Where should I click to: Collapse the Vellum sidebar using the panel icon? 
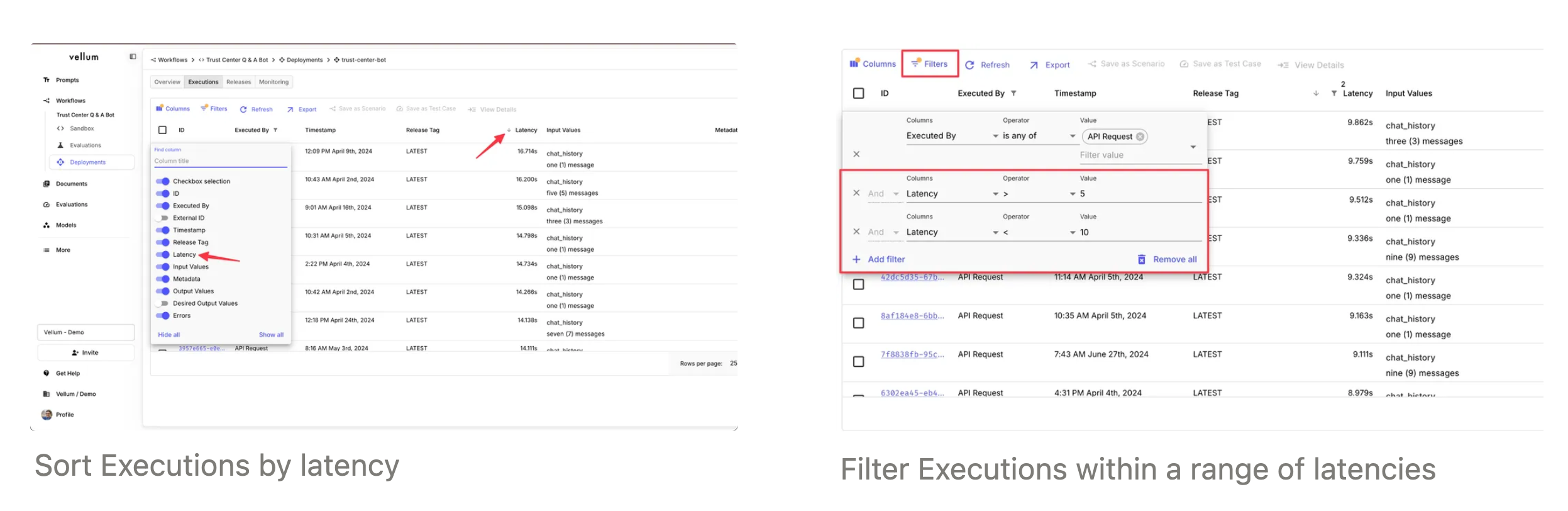point(133,57)
